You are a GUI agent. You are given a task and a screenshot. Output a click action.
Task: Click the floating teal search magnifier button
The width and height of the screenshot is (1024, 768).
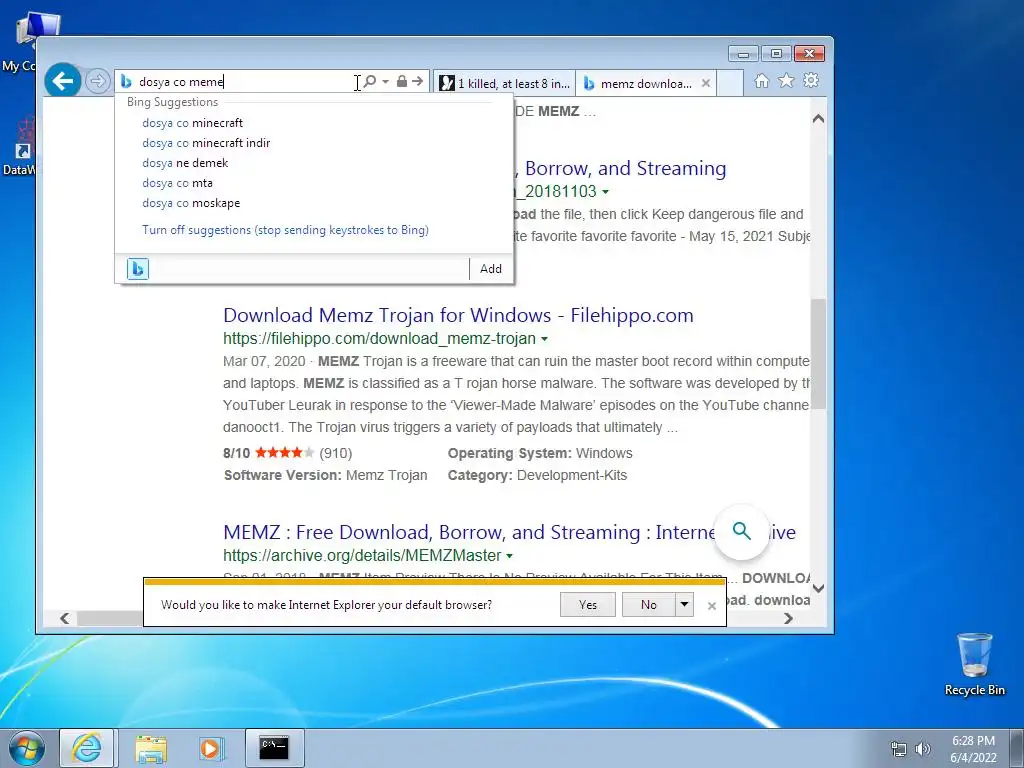point(741,531)
